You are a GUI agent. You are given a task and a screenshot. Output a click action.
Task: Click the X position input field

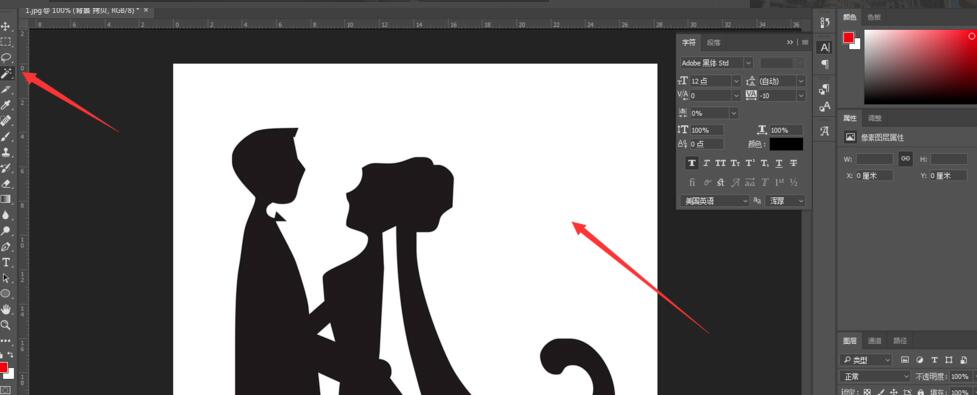point(874,176)
